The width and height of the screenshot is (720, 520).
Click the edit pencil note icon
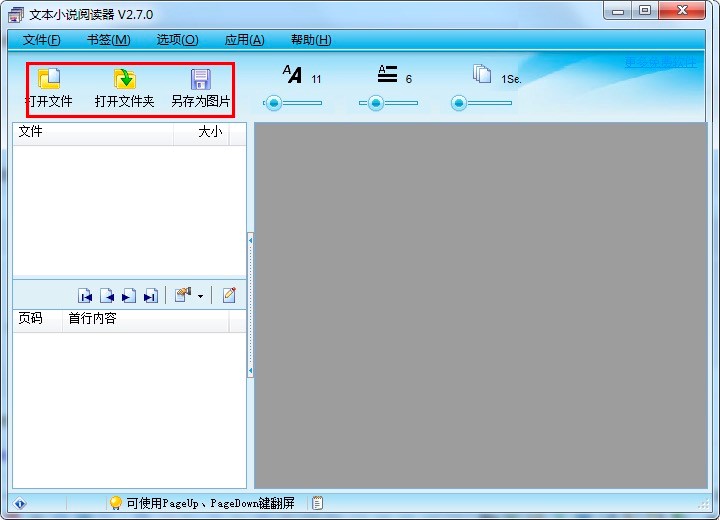(229, 295)
